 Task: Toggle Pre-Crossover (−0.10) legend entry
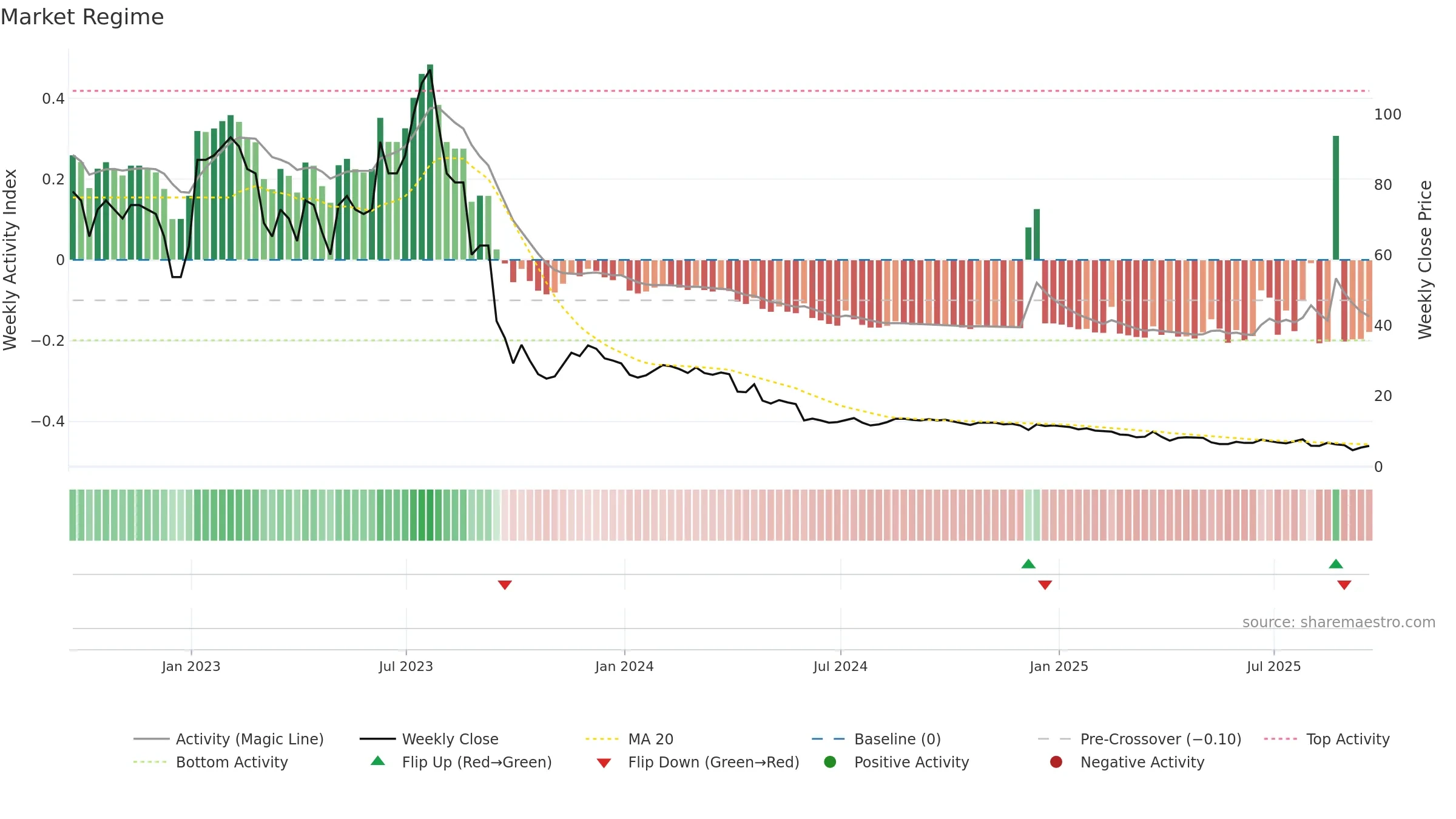(x=1139, y=739)
